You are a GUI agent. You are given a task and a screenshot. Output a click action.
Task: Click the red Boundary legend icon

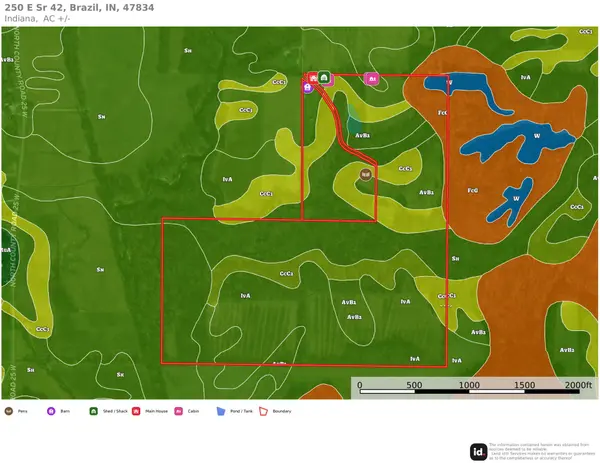click(x=264, y=411)
